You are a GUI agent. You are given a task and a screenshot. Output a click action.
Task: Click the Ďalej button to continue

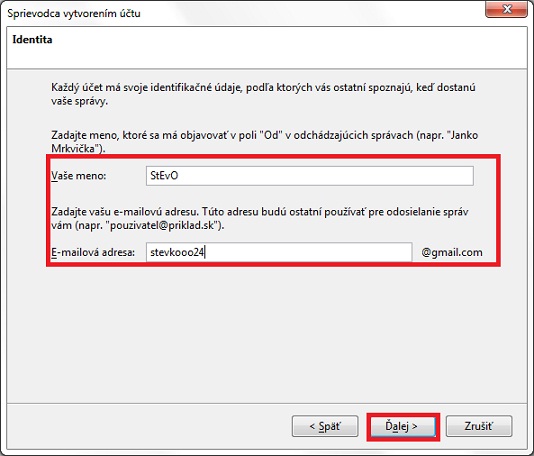pyautogui.click(x=403, y=426)
